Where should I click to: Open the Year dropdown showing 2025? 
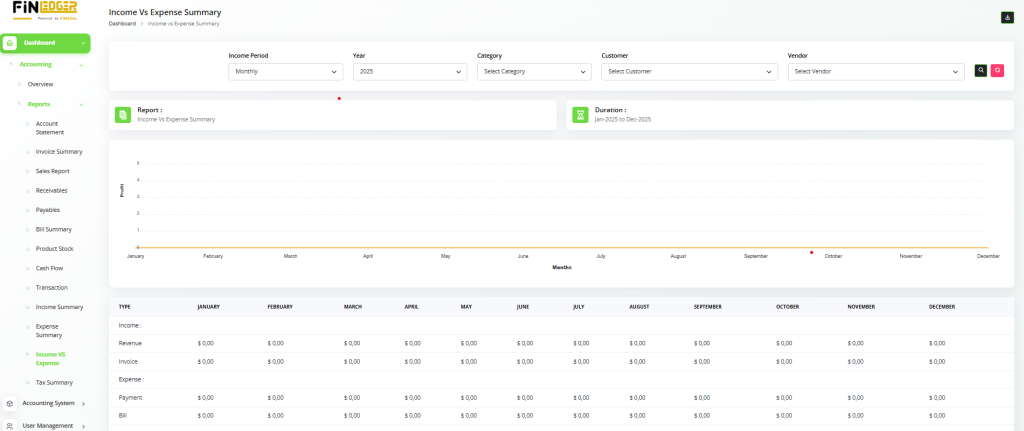click(x=409, y=72)
